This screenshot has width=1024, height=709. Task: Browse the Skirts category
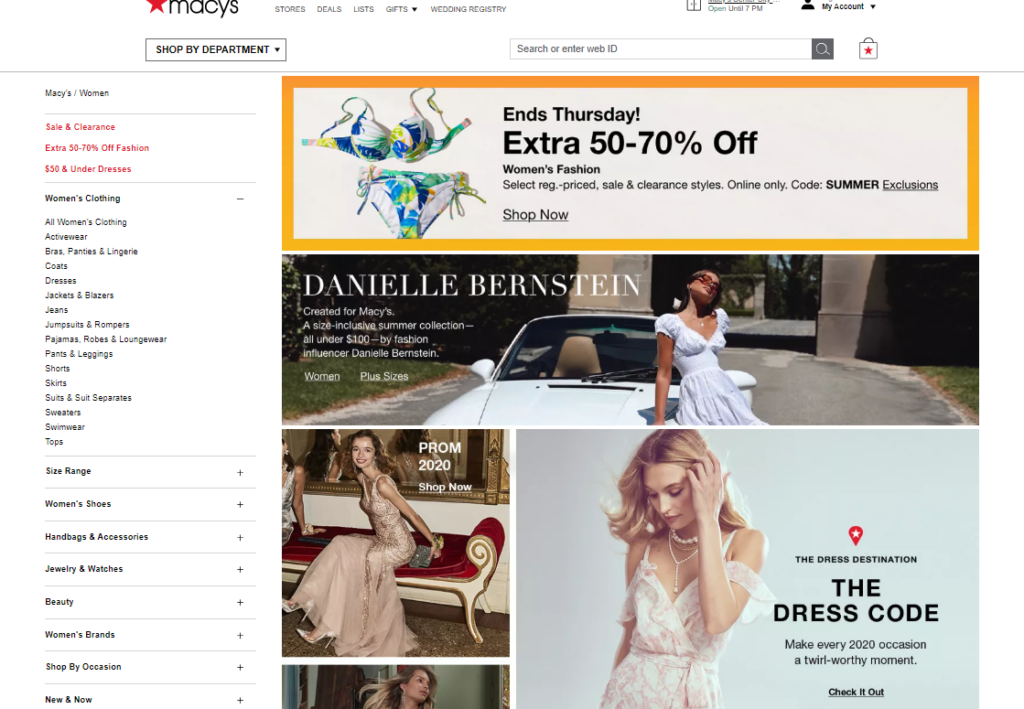pos(56,383)
